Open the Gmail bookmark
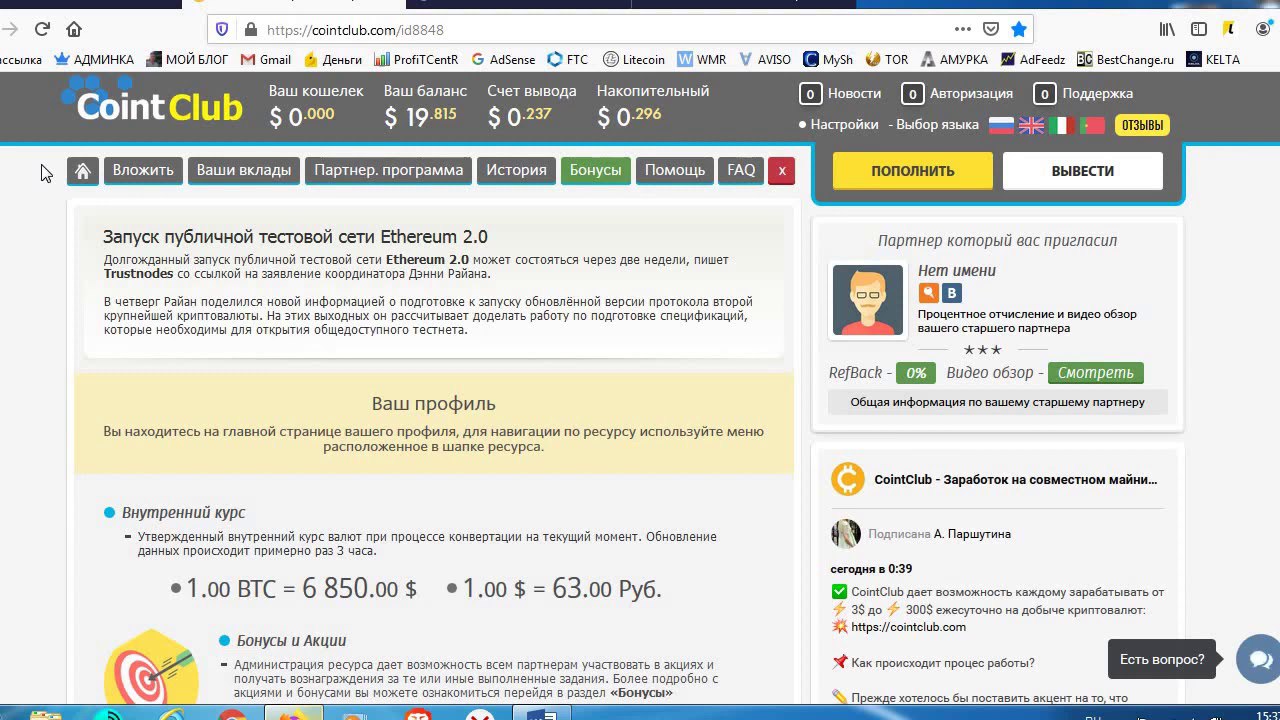This screenshot has width=1280, height=720. (x=266, y=59)
